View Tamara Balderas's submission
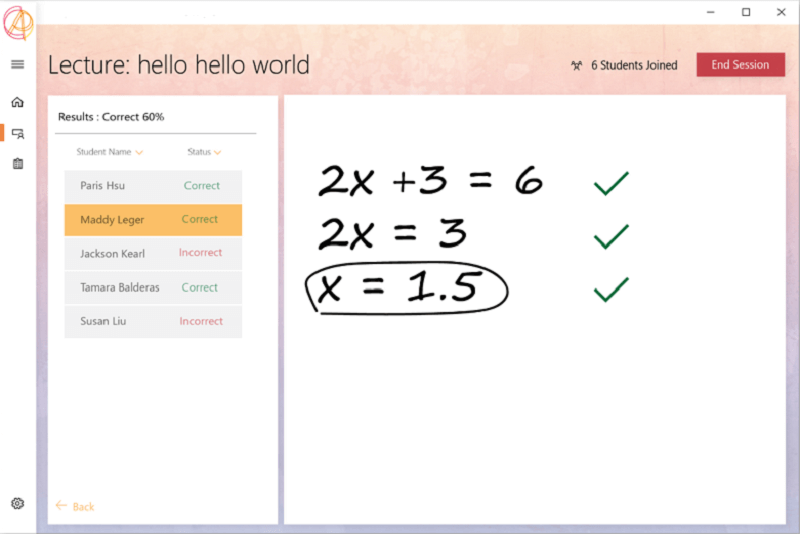 coord(153,288)
